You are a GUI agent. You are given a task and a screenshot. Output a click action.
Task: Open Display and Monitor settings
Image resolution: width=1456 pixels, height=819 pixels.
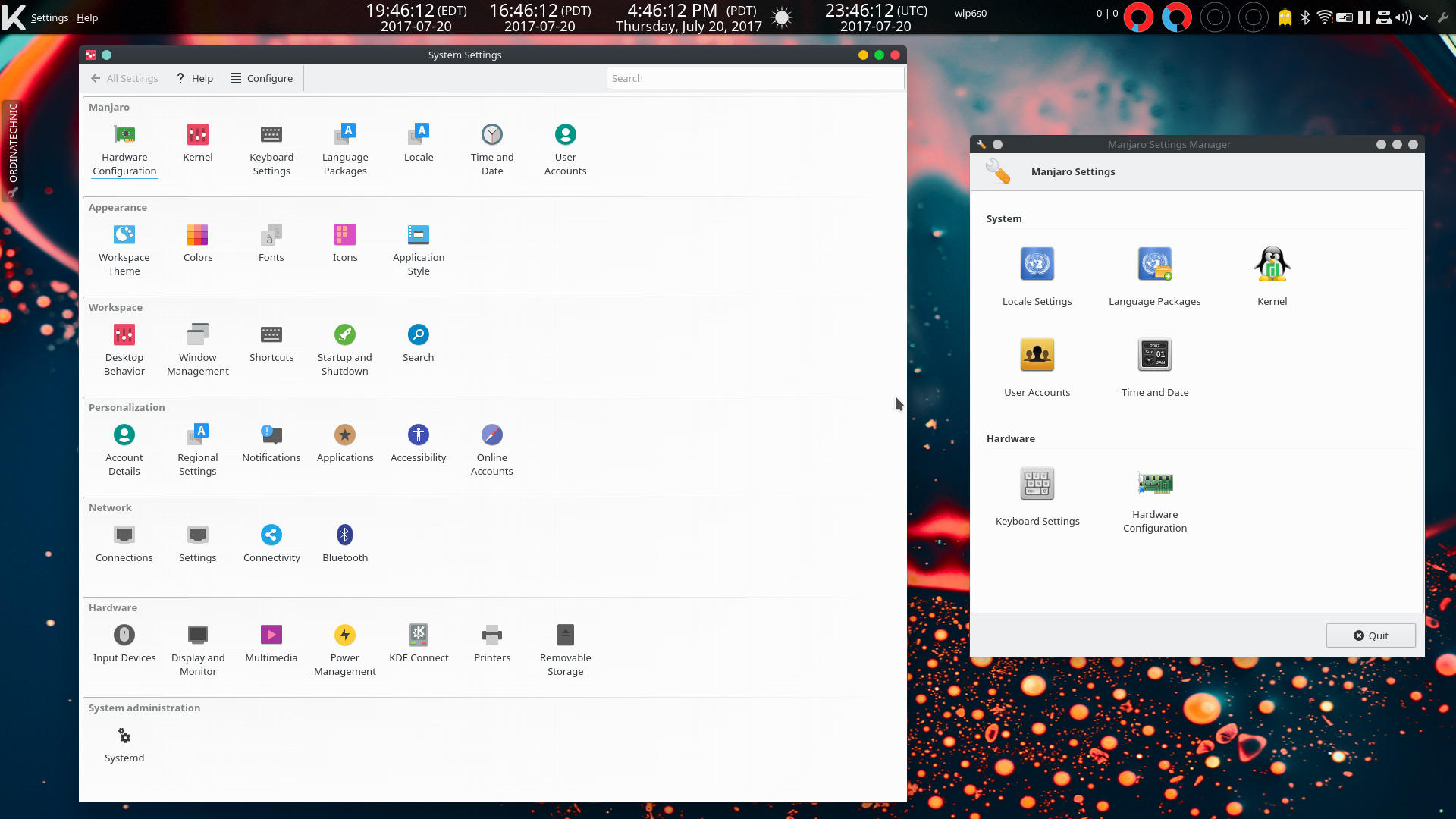click(x=198, y=651)
